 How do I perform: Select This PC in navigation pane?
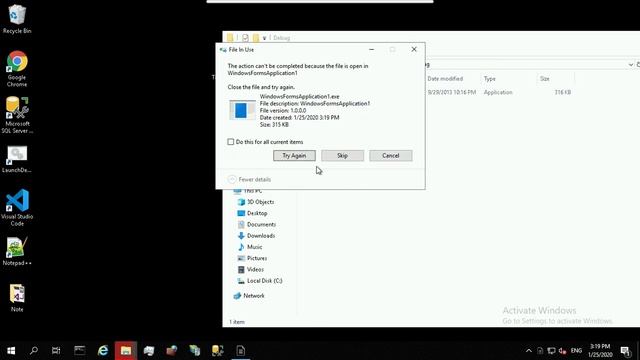[248, 191]
